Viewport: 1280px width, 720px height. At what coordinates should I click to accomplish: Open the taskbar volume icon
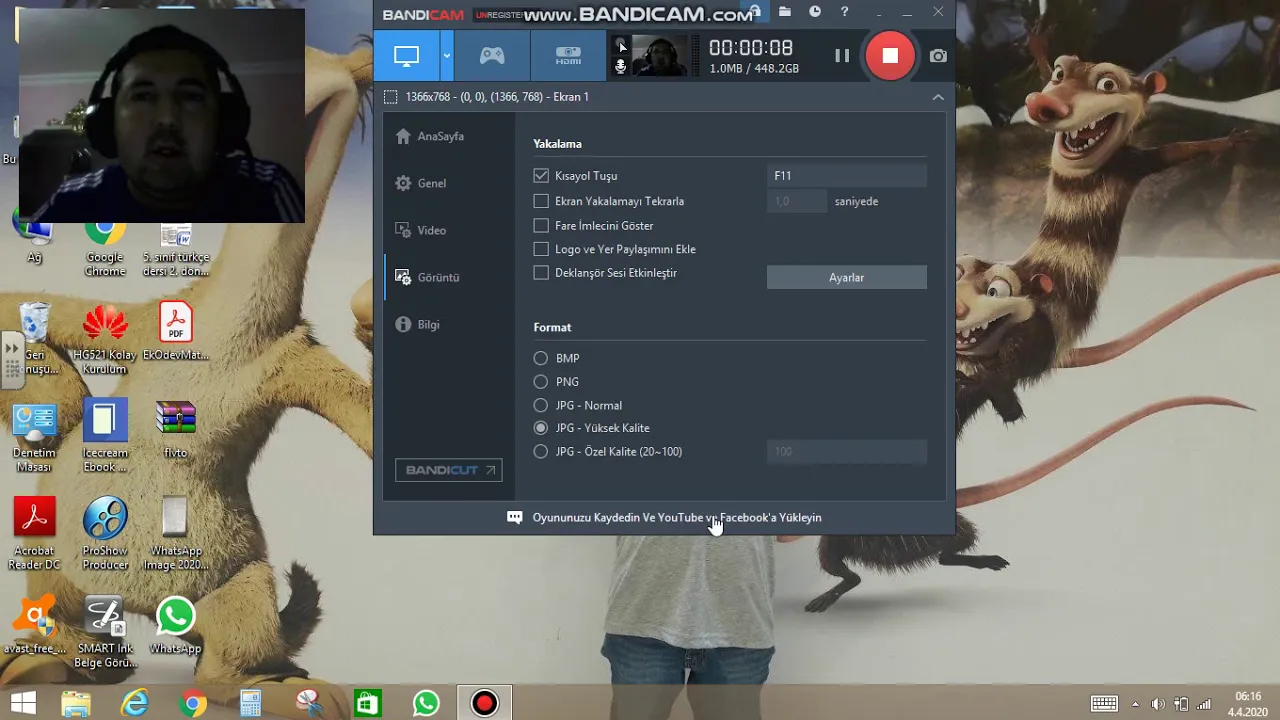(1158, 704)
